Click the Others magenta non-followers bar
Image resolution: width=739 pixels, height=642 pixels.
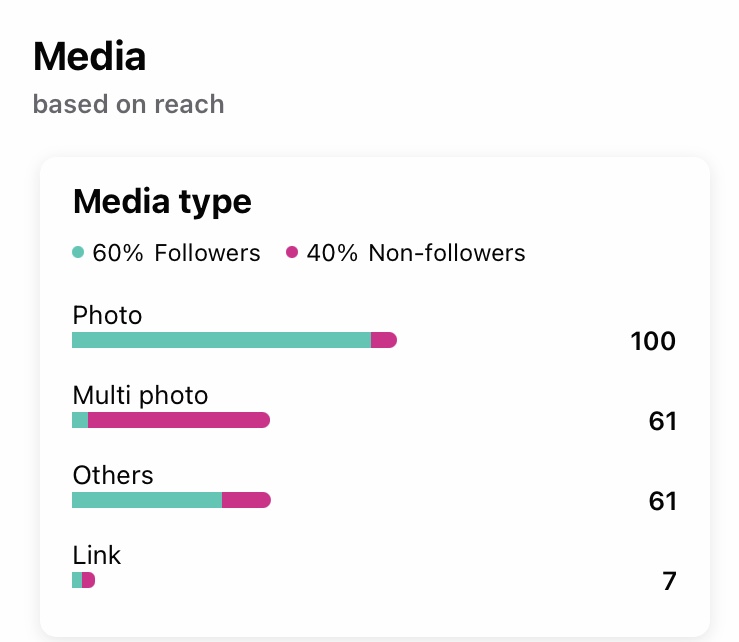pyautogui.click(x=246, y=500)
